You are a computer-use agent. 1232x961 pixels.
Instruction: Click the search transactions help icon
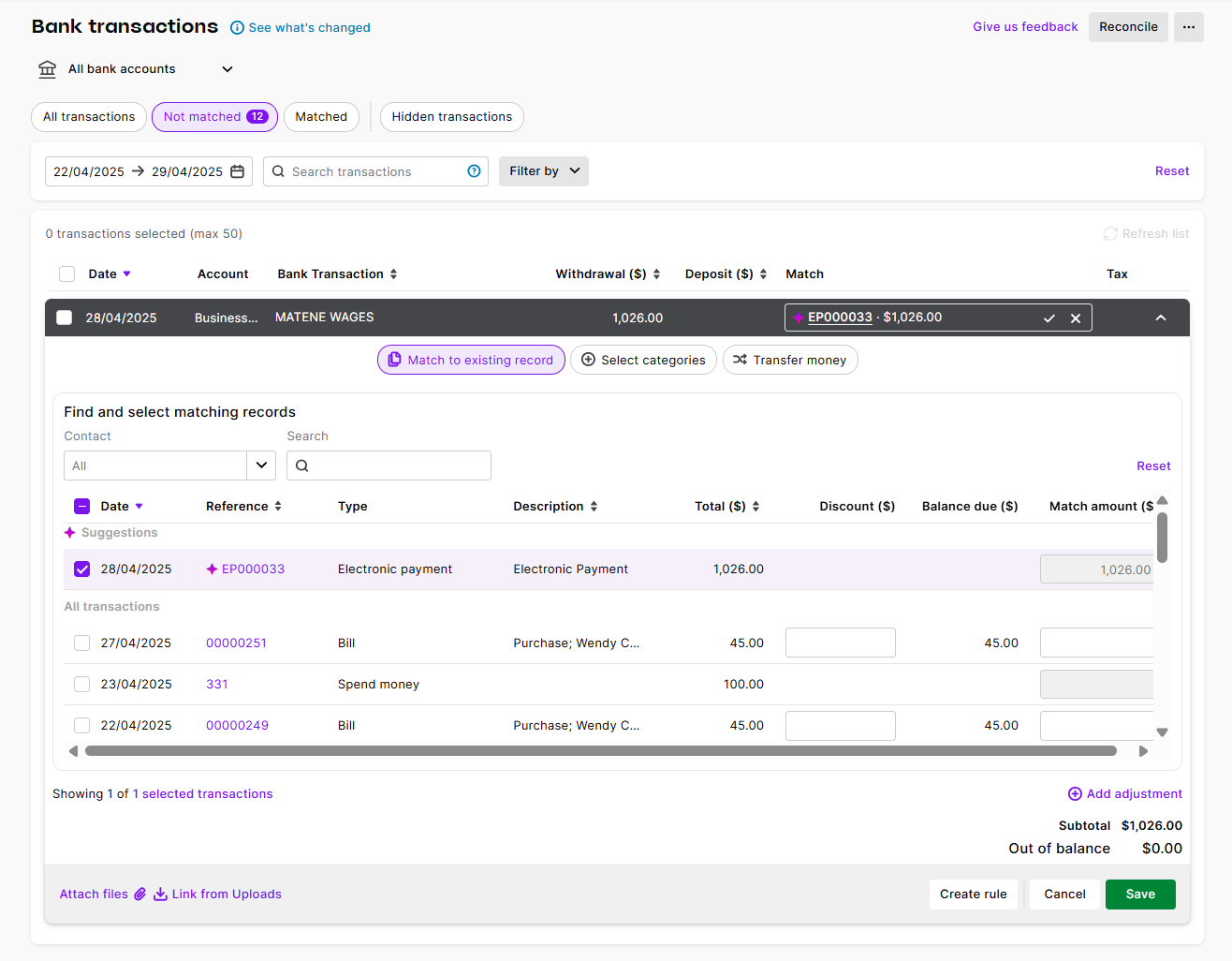(x=474, y=171)
